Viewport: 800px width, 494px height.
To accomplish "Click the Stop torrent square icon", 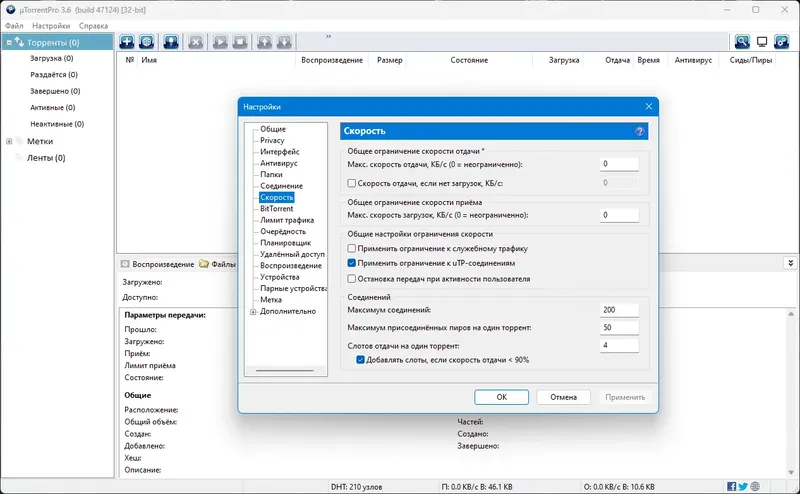I will tap(240, 42).
